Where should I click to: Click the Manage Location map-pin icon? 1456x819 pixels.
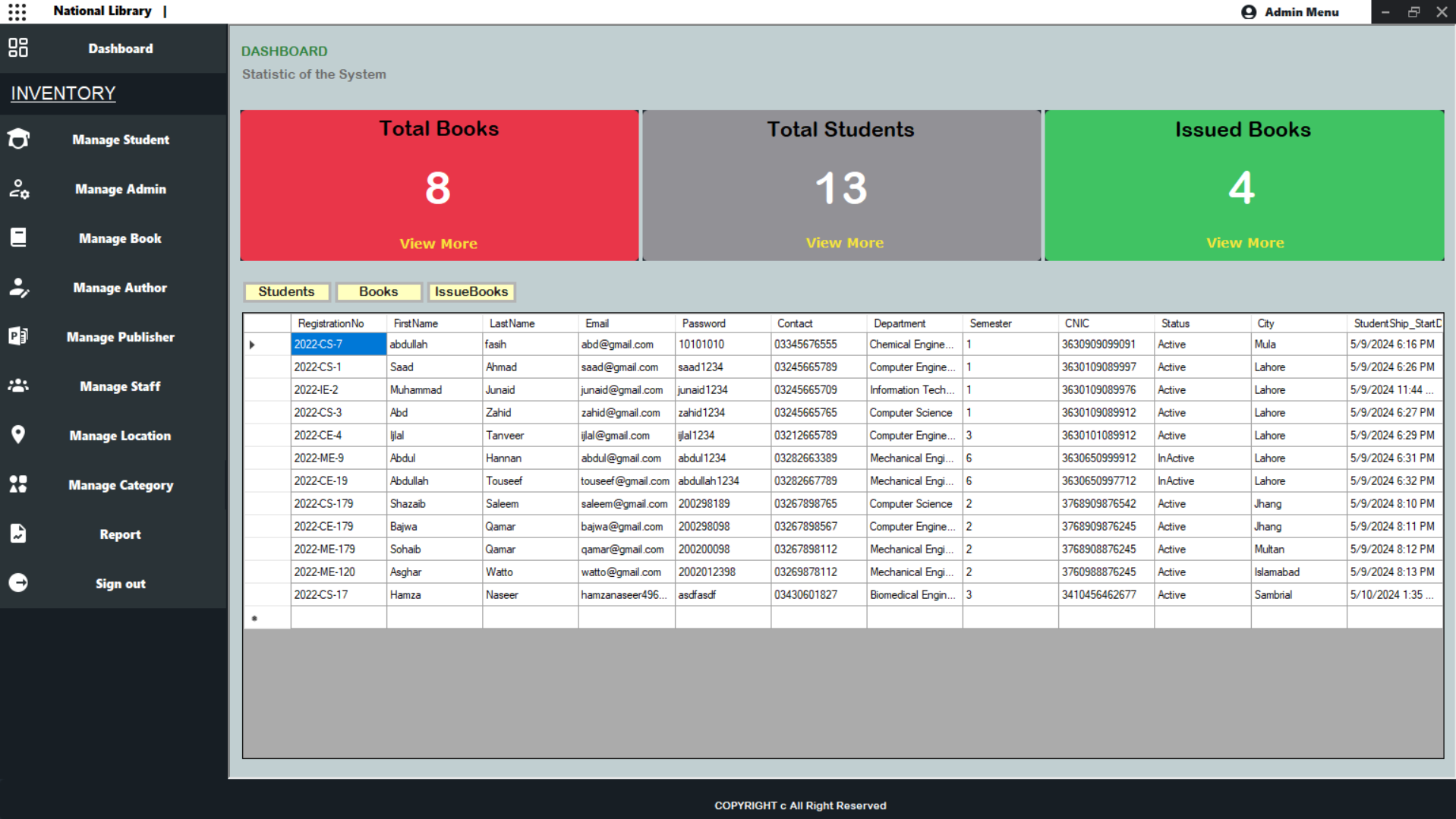18,435
